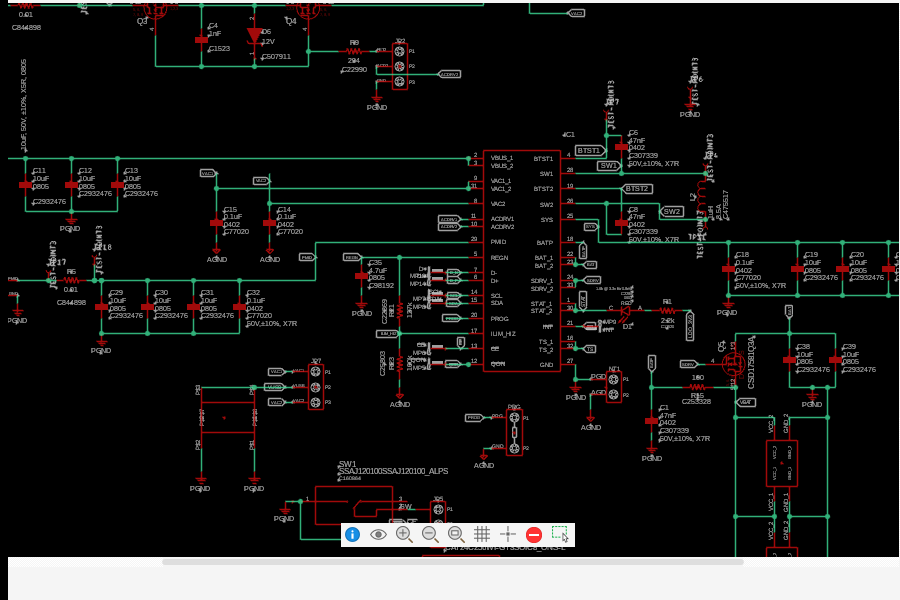Click the zoom to fit magnifier
The image size is (900, 600).
[x=456, y=535]
